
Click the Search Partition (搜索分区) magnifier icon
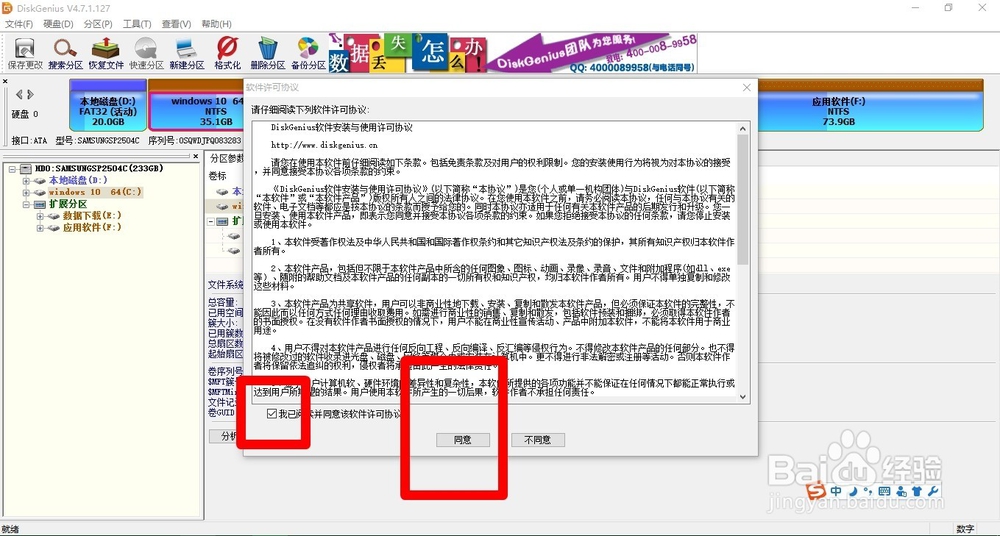65,53
